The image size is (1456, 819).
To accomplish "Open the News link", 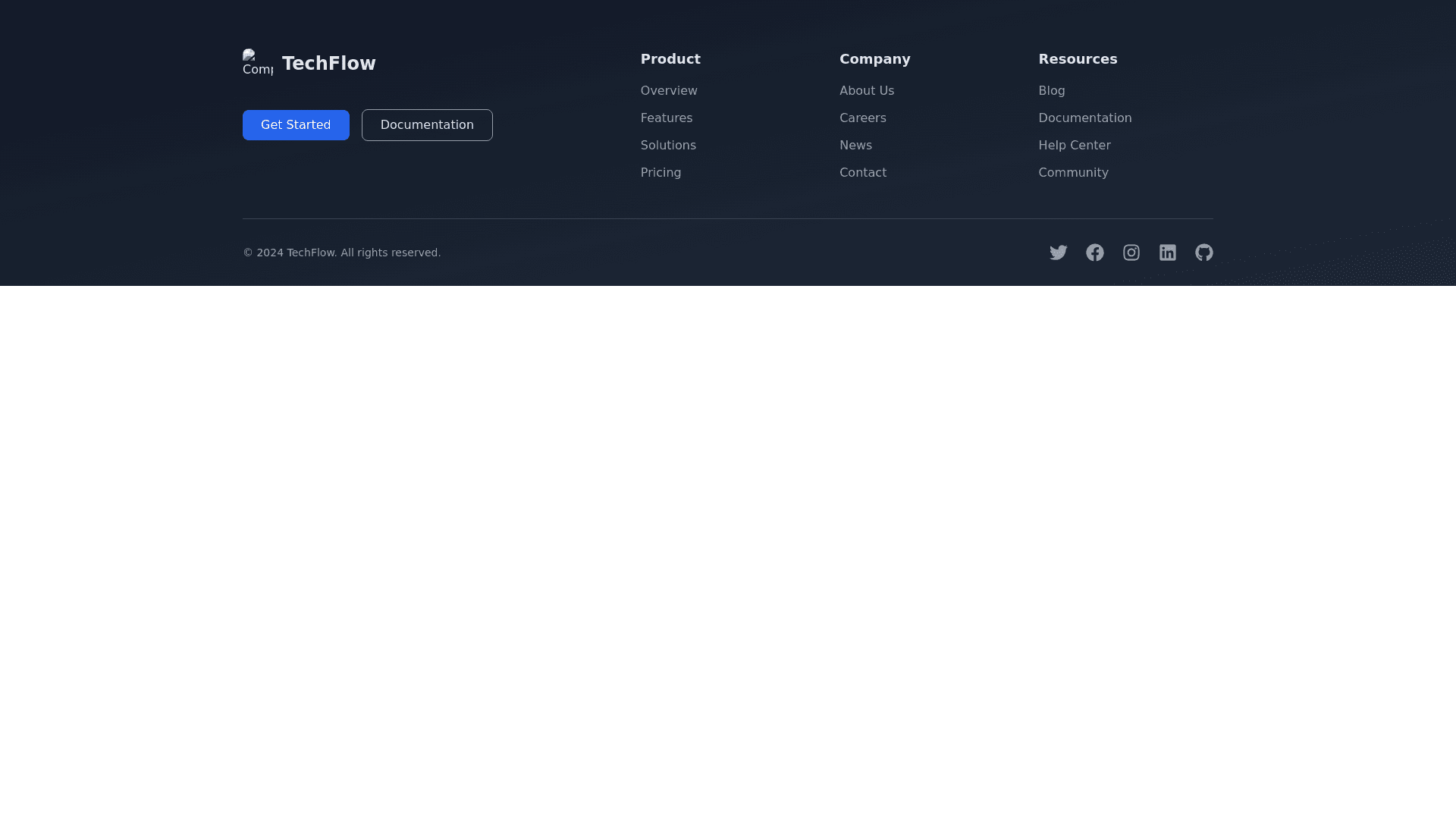I will (855, 146).
